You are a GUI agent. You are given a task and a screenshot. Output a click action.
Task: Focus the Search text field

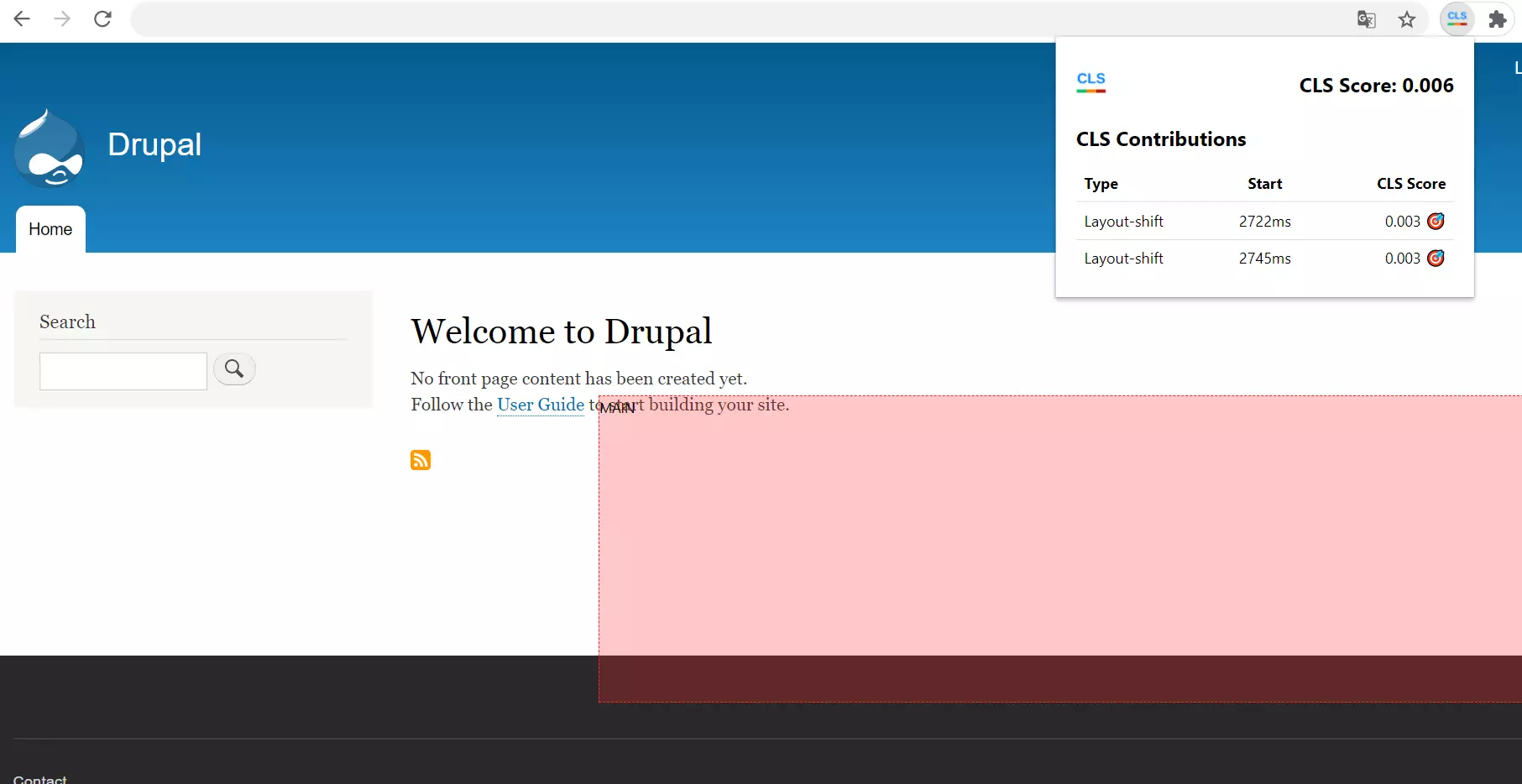click(x=123, y=371)
